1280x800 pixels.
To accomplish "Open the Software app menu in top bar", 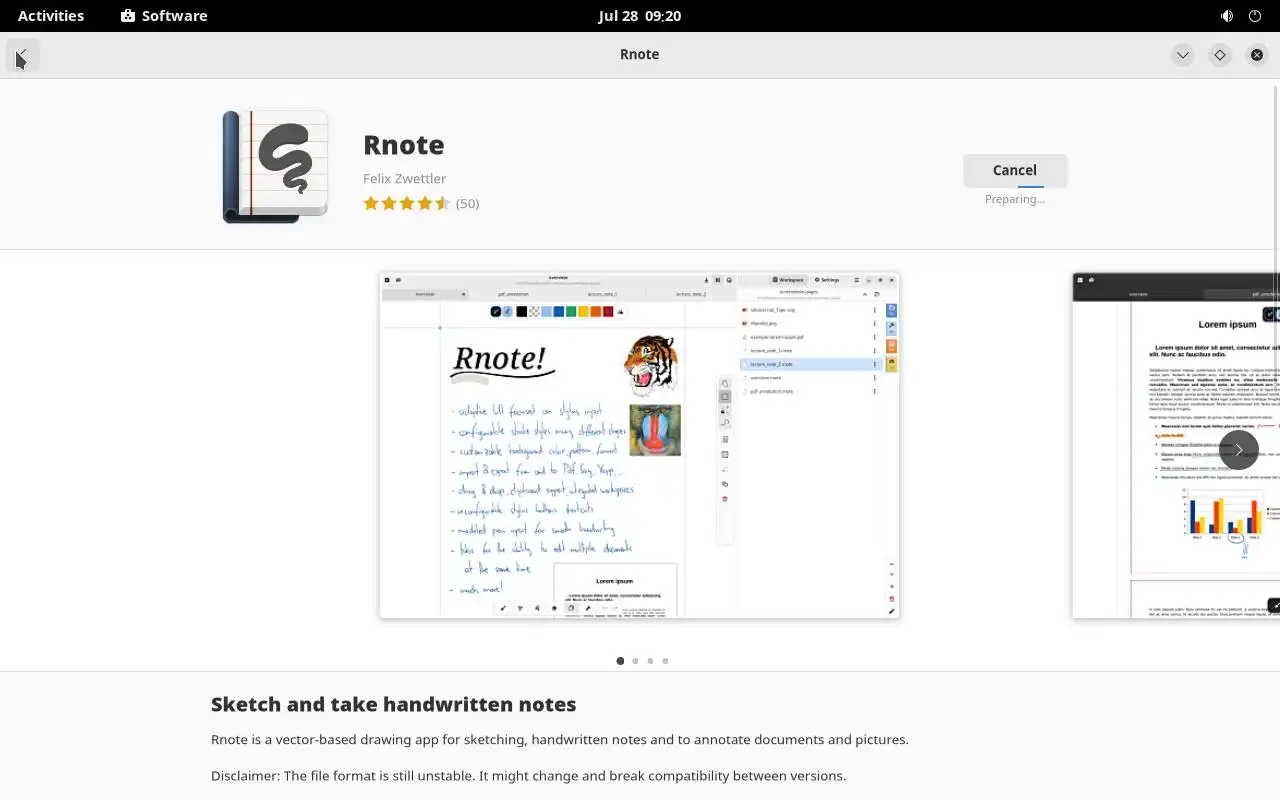I will [x=164, y=16].
